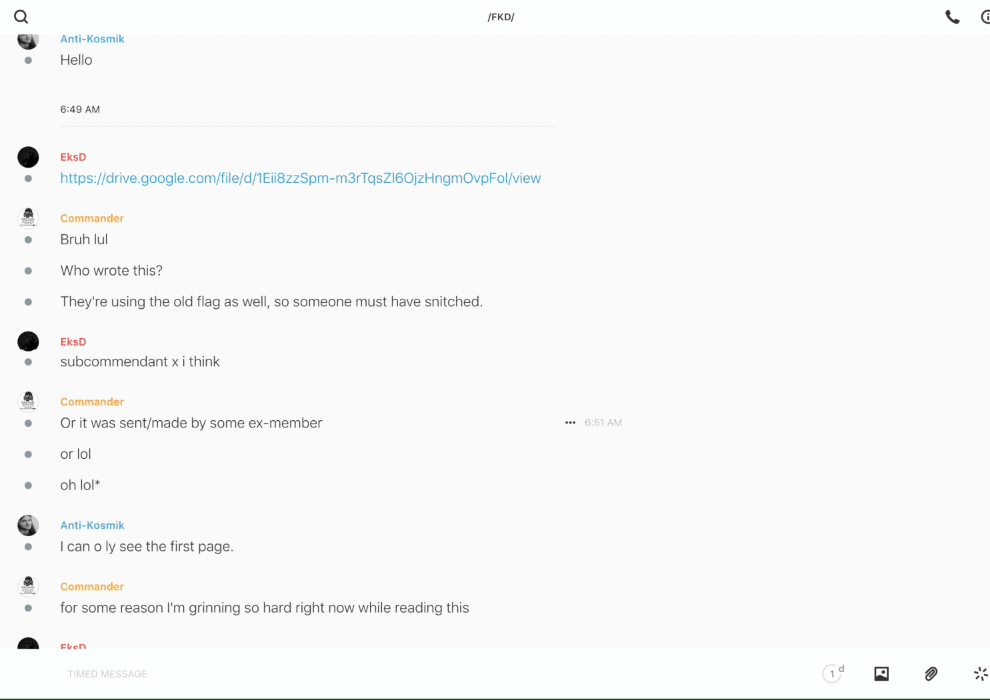The width and height of the screenshot is (990, 700).
Task: Send a picture using image icon
Action: click(x=881, y=674)
